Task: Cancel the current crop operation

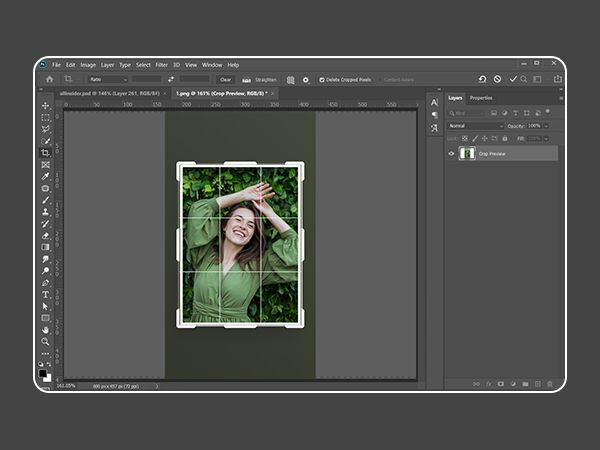Action: tap(497, 79)
